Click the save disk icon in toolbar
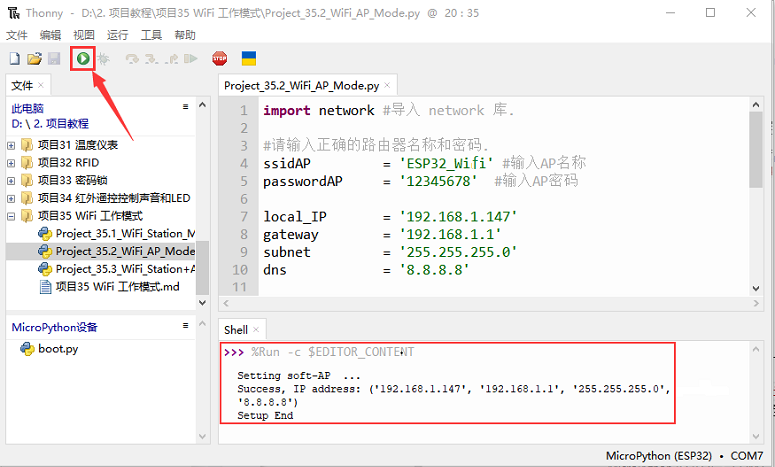The width and height of the screenshot is (775, 467). [x=54, y=59]
